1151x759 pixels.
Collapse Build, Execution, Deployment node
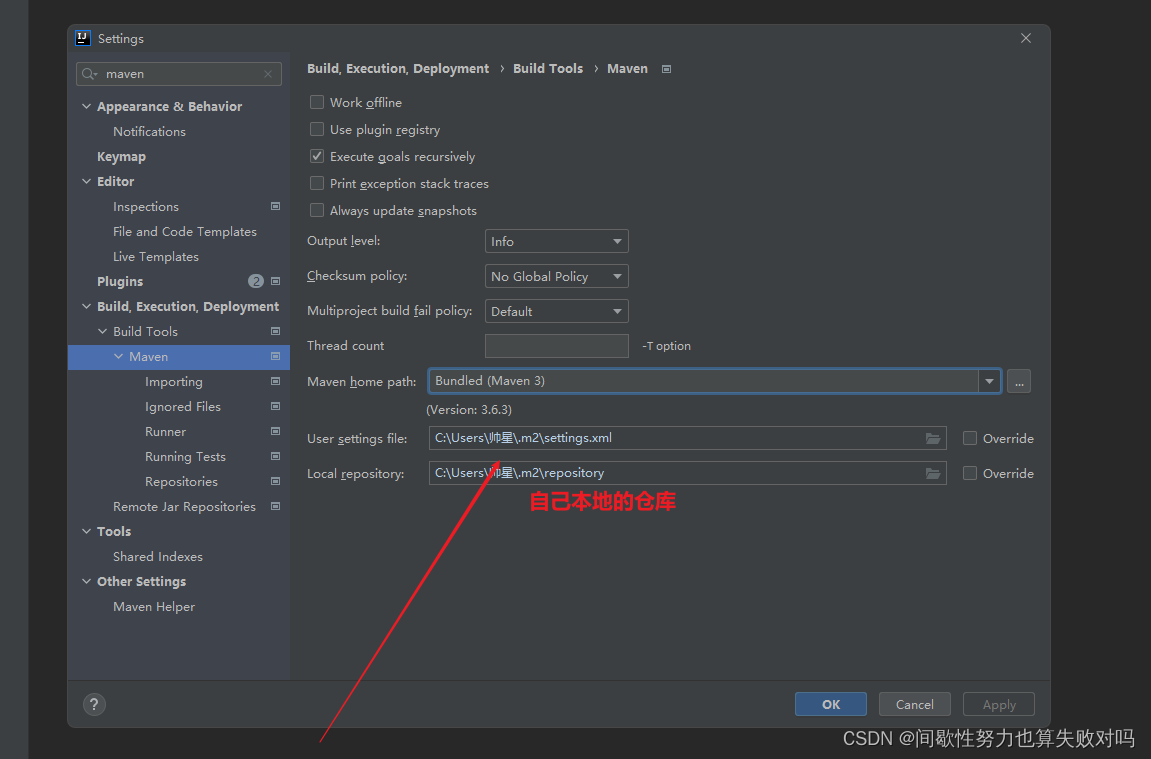pyautogui.click(x=87, y=306)
